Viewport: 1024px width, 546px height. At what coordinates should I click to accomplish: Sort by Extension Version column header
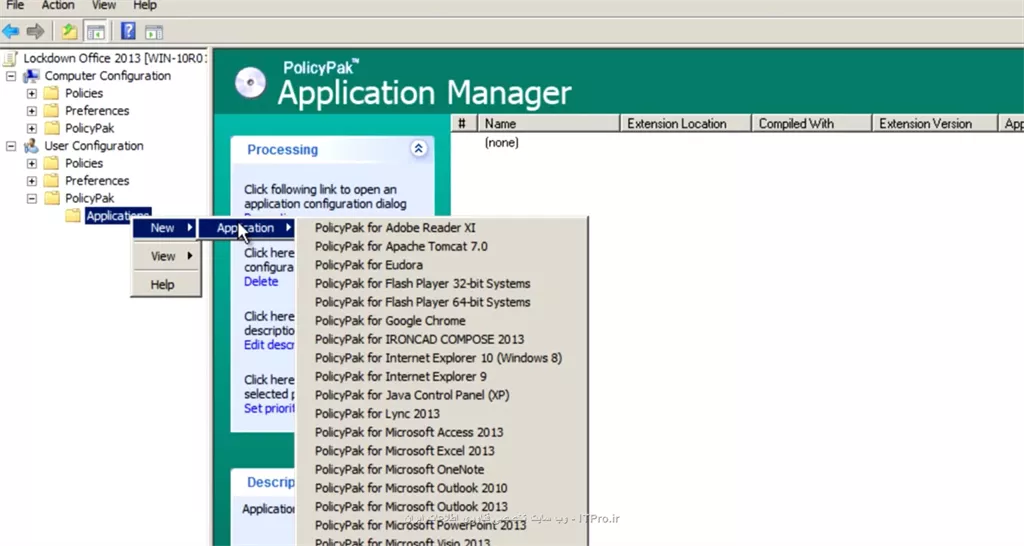(x=935, y=123)
